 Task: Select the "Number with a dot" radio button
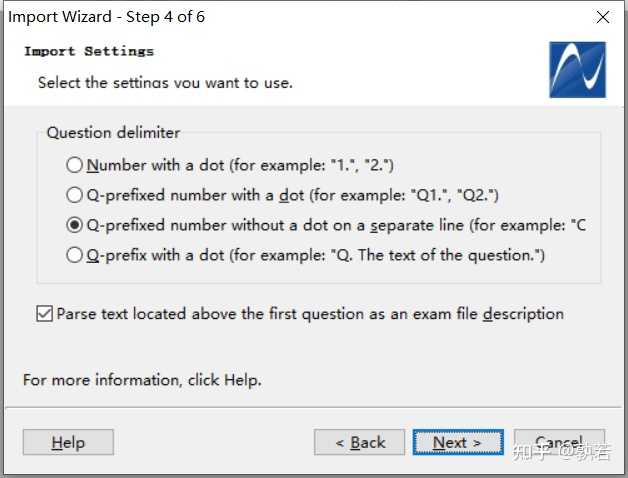pos(75,165)
